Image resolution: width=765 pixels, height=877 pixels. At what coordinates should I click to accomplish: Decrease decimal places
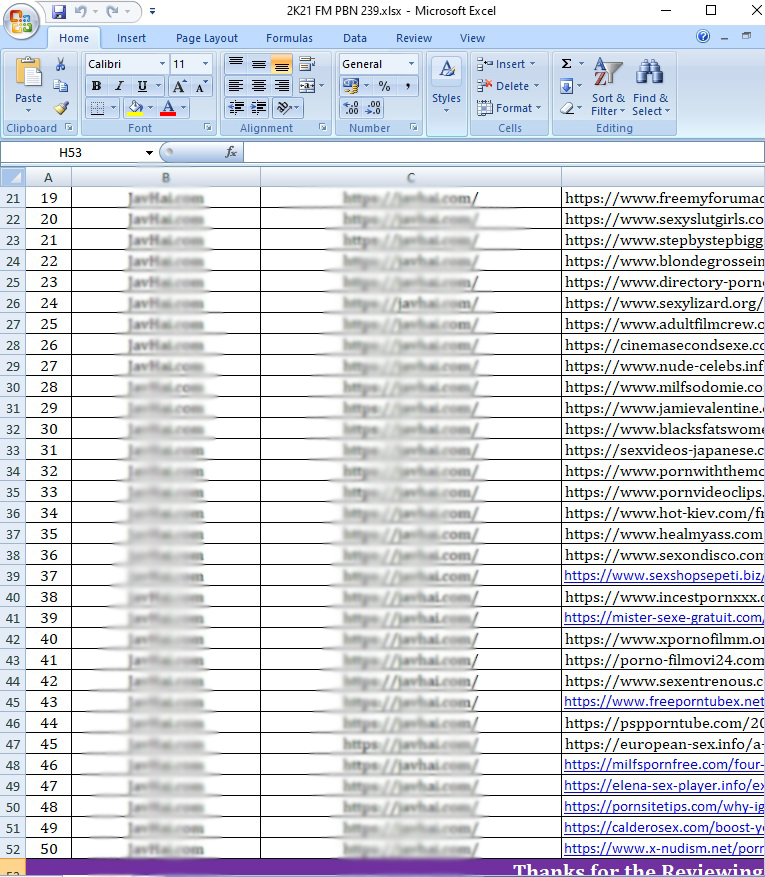pyautogui.click(x=374, y=107)
